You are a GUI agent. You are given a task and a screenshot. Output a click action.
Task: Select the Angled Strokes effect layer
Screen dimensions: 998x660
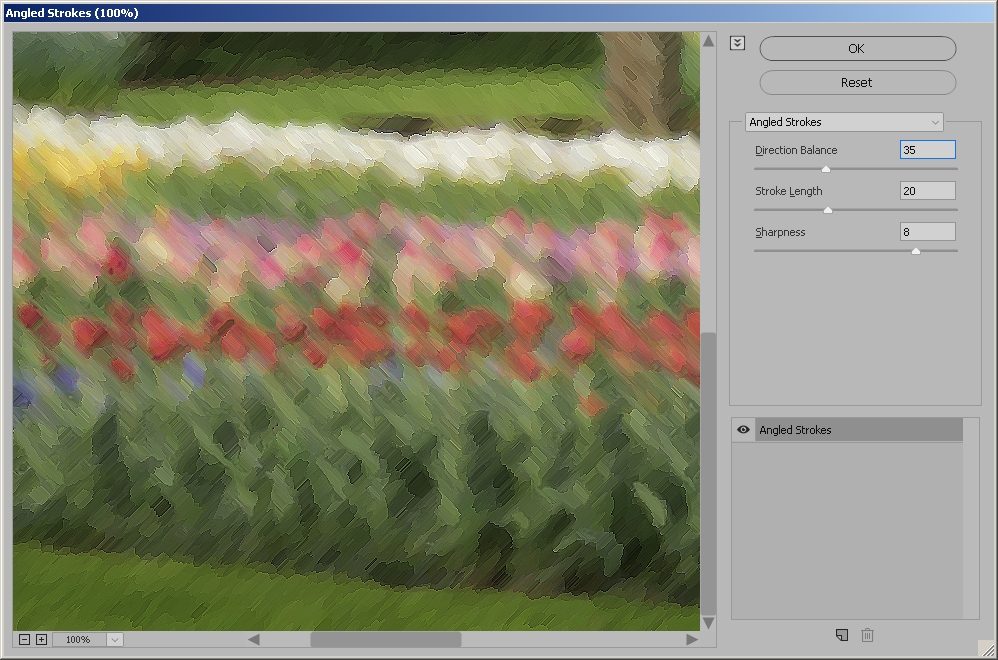[856, 430]
